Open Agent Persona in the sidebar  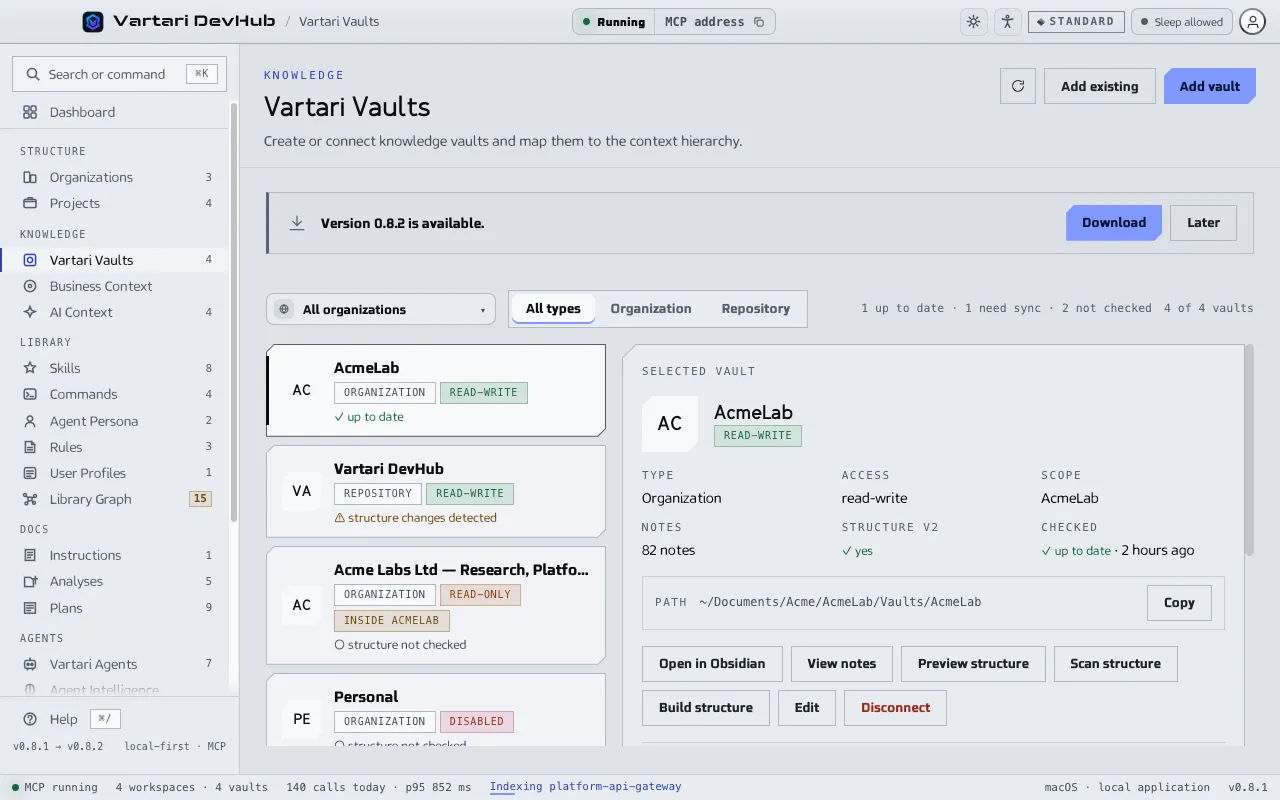(115, 421)
